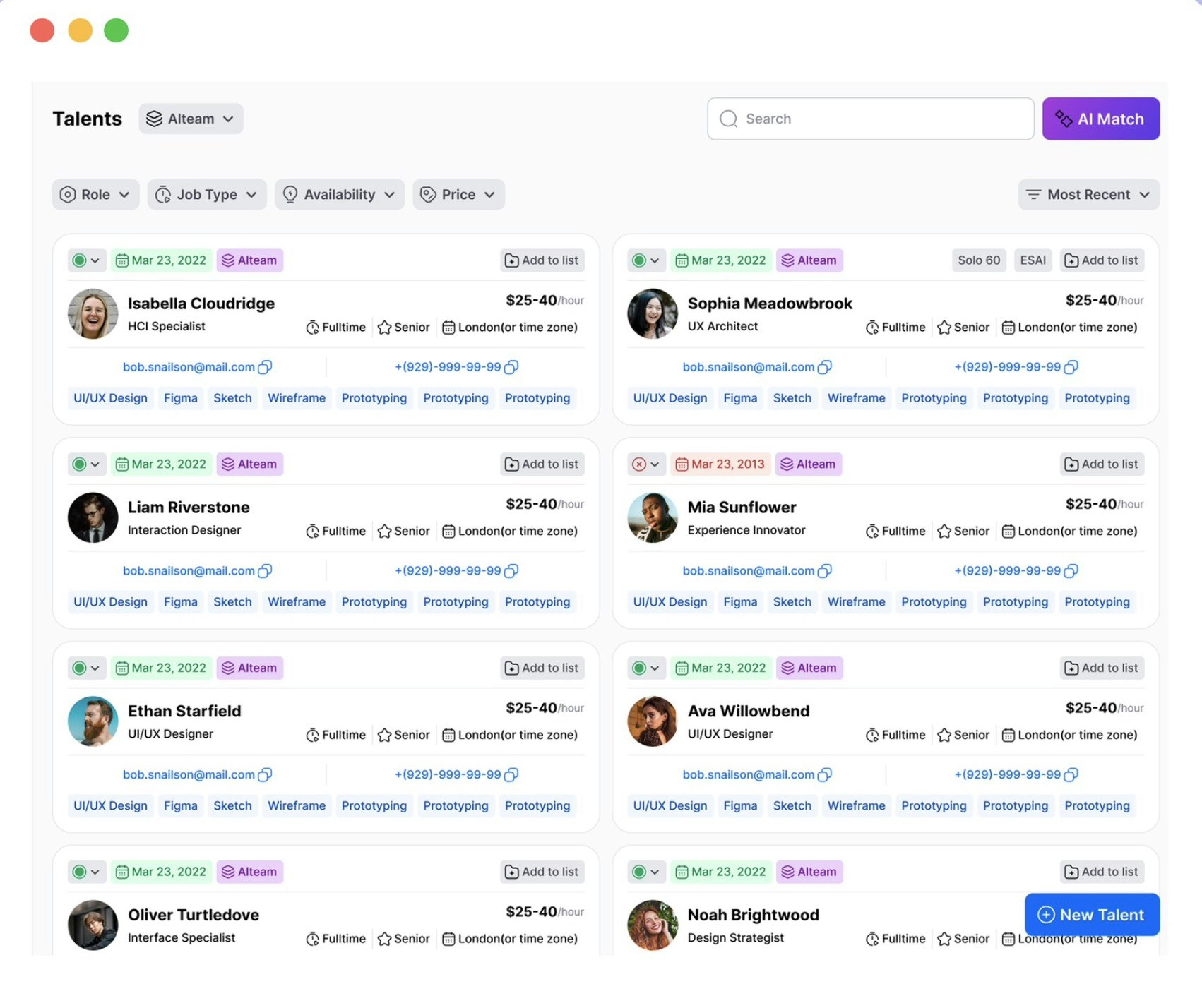Click the Fulltime clock icon on Liam Riverstone's card
The width and height of the screenshot is (1202, 1008).
pyautogui.click(x=313, y=531)
